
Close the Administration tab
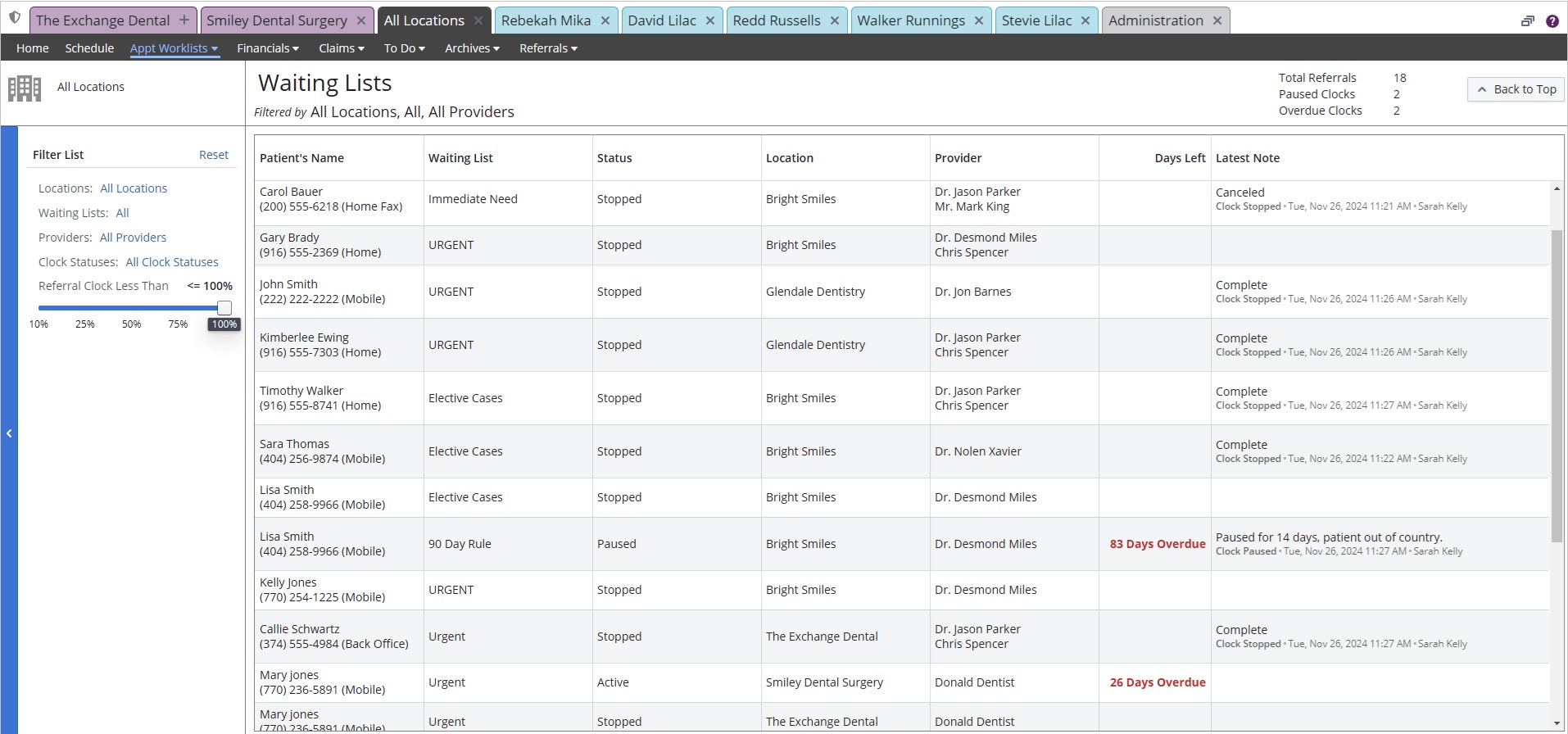1217,20
